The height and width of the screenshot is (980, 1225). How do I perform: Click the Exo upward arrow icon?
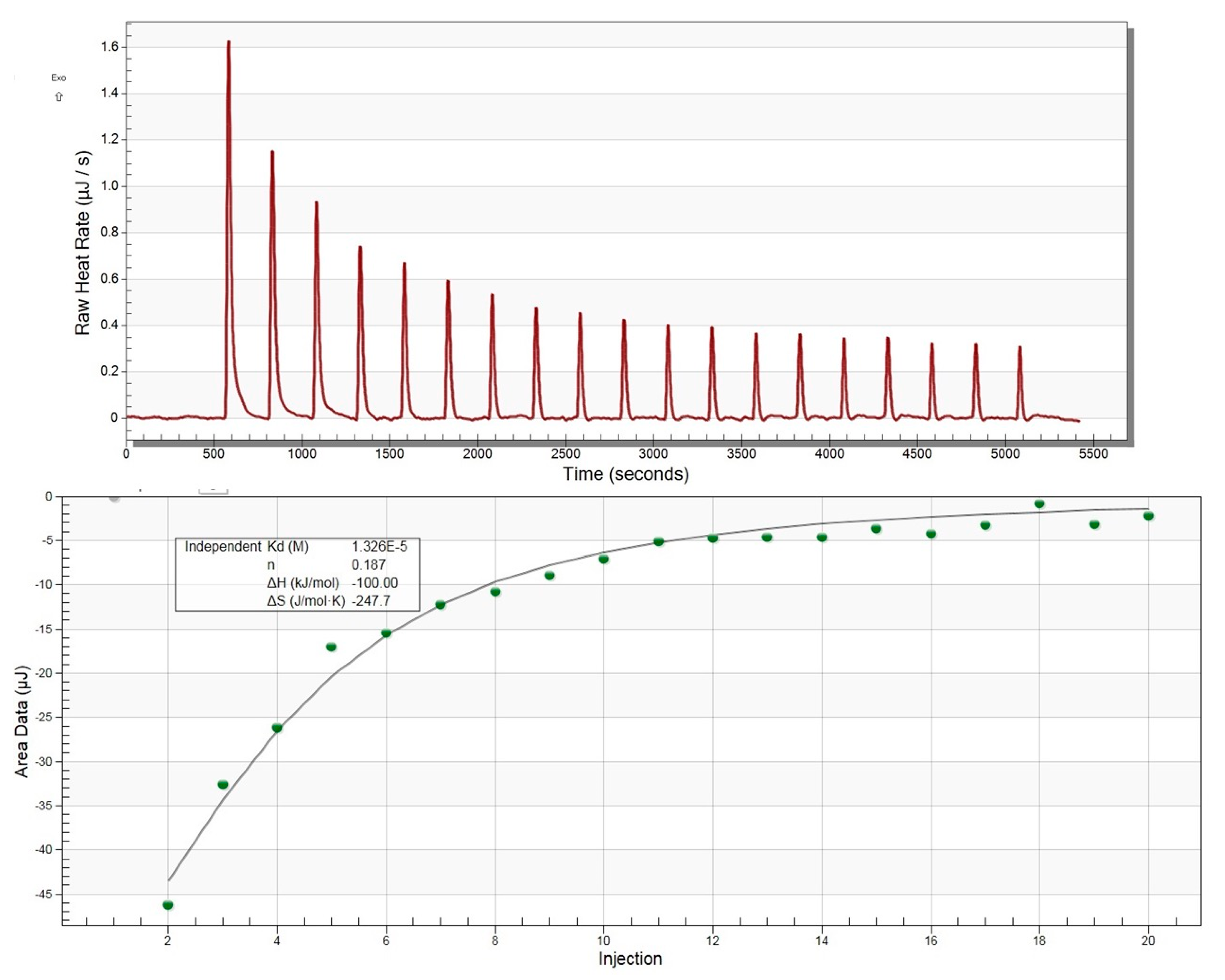pos(59,97)
